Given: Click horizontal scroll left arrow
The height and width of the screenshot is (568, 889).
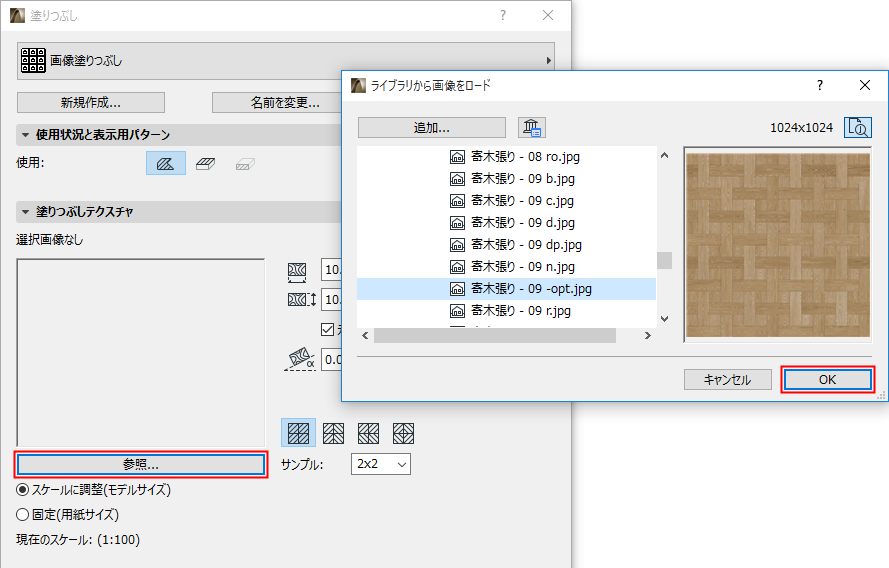Looking at the screenshot, I should coord(365,336).
